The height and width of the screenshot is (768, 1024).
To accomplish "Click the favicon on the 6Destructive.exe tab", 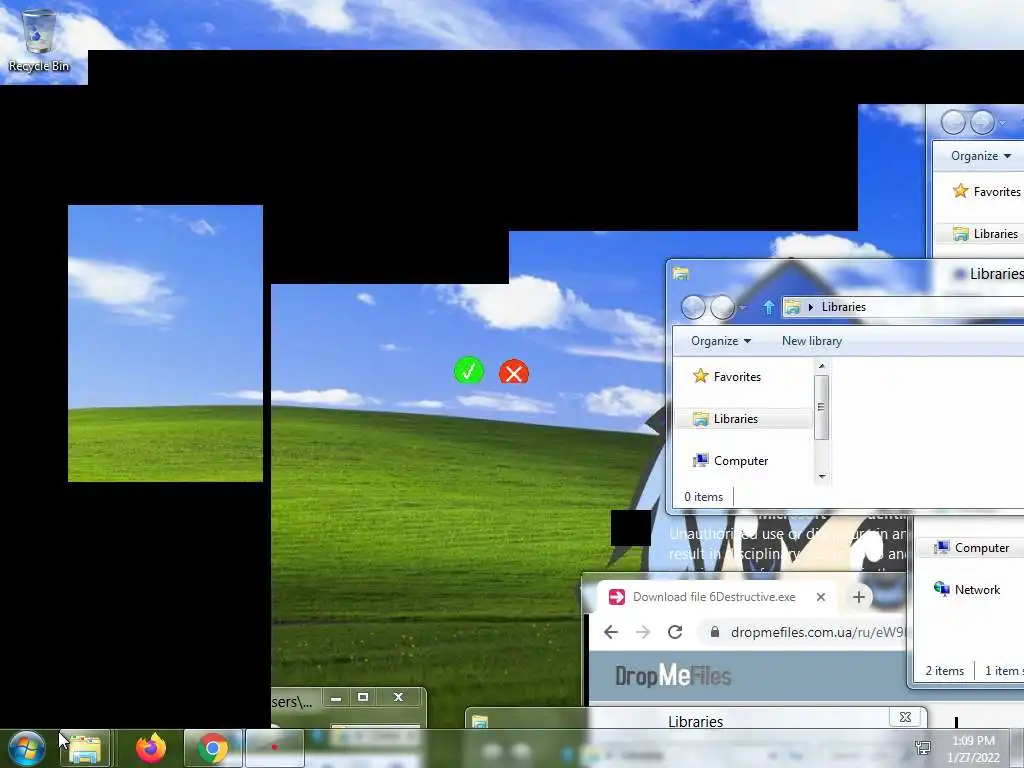I will [x=616, y=597].
